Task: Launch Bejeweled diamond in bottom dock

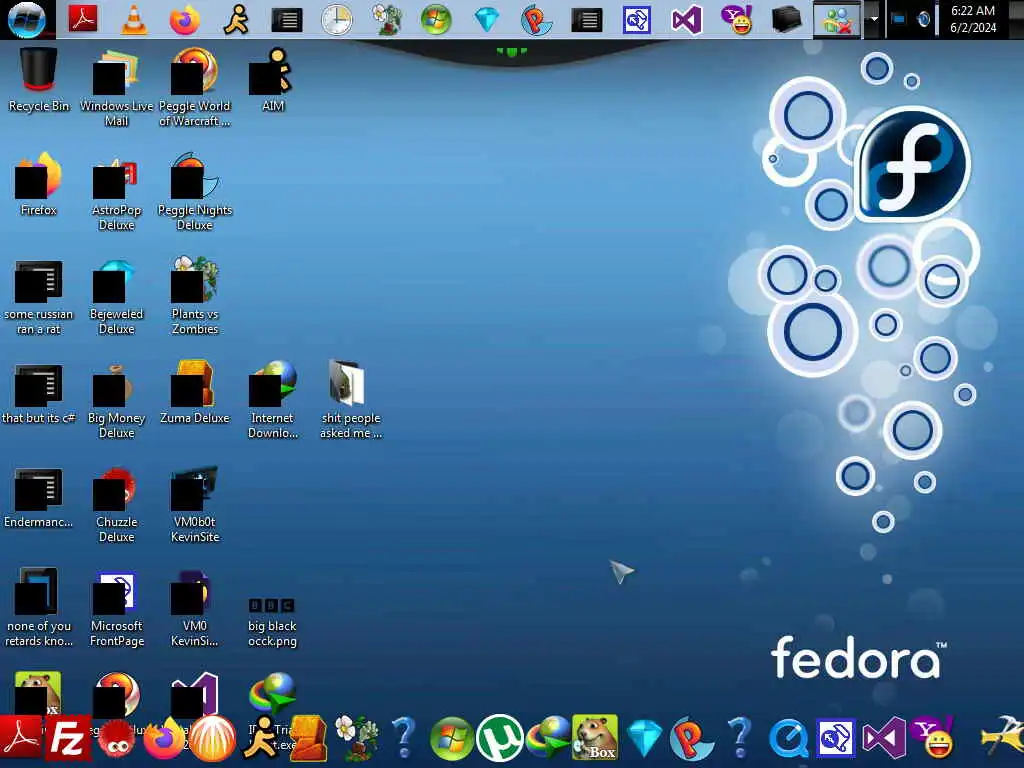Action: (644, 739)
